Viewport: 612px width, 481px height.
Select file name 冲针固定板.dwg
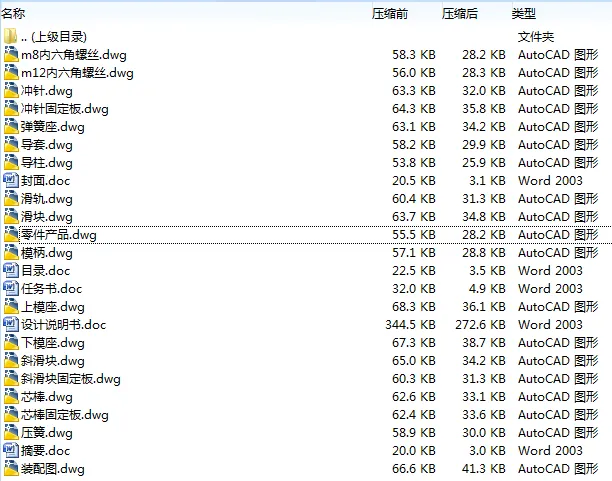(65, 109)
